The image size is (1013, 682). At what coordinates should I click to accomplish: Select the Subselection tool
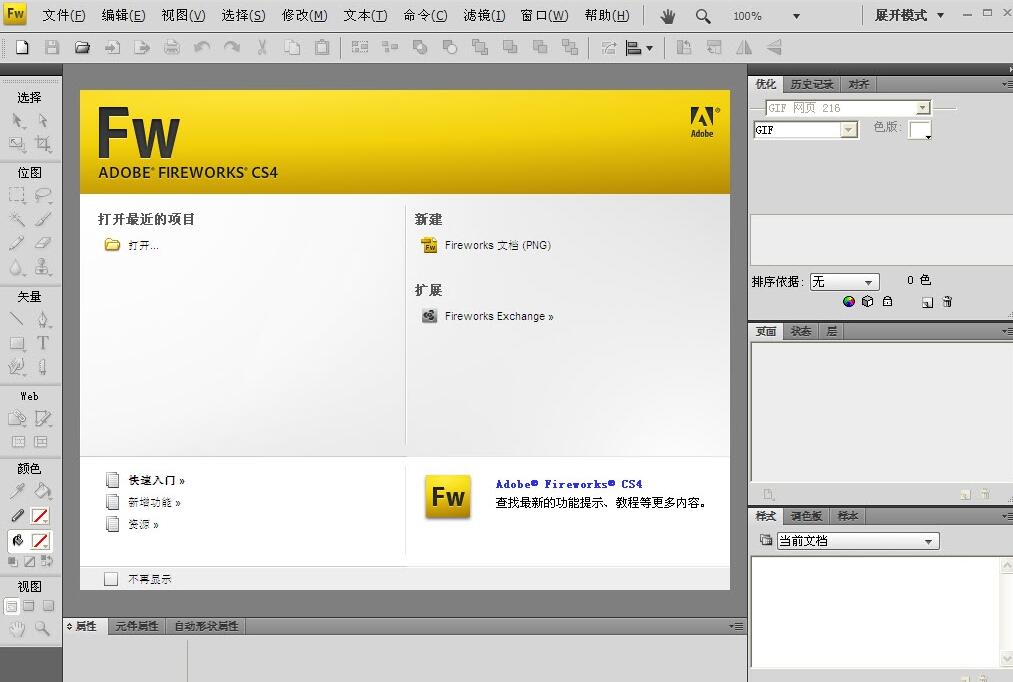click(43, 121)
